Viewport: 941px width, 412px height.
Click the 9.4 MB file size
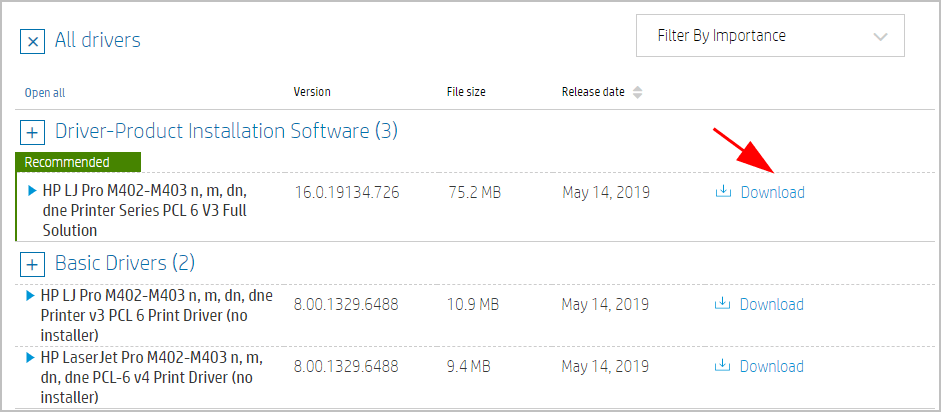(x=469, y=367)
